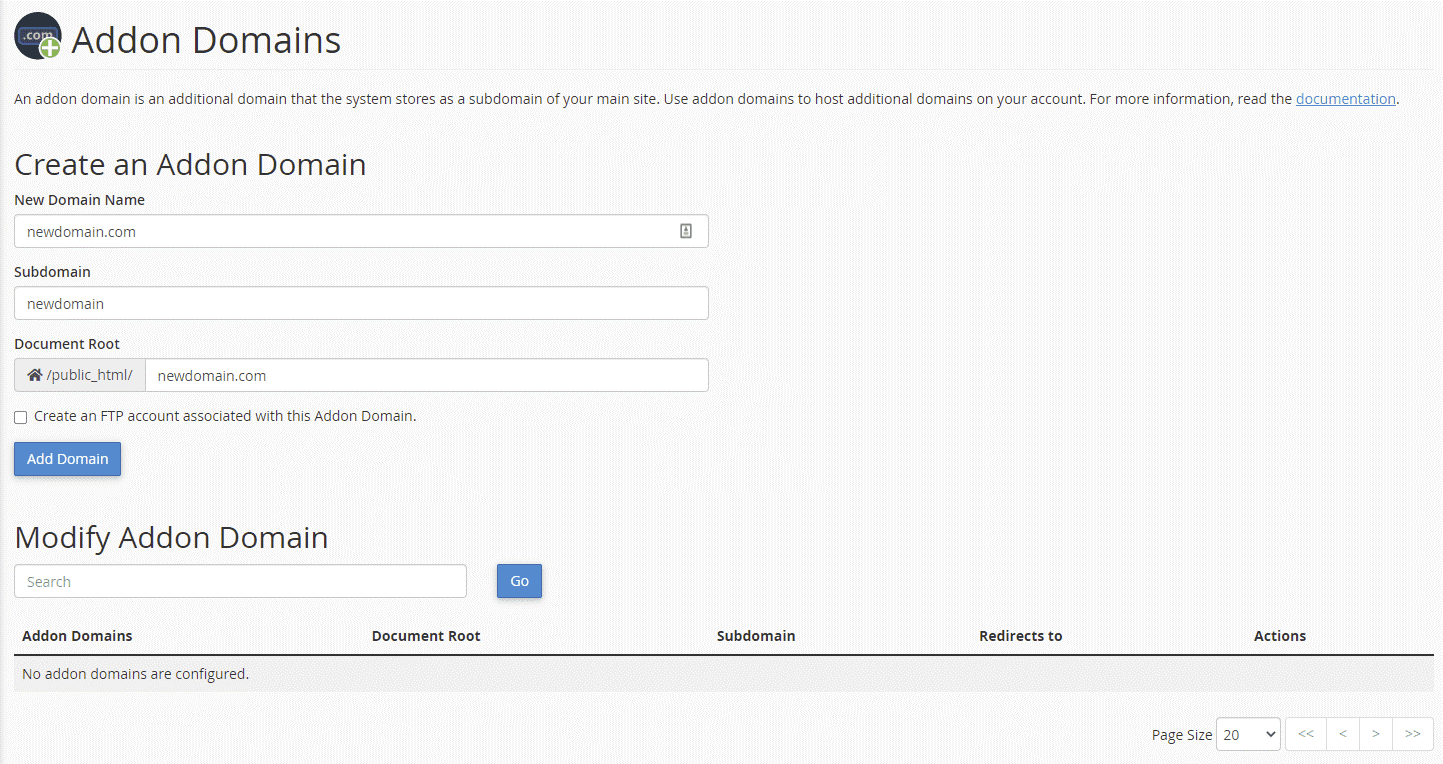Click the Addon Domains column header
The height and width of the screenshot is (764, 1443).
(x=77, y=636)
